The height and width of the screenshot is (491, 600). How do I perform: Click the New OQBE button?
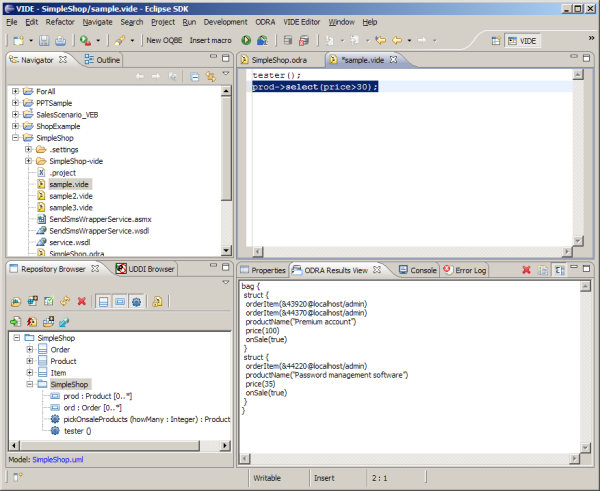(x=165, y=40)
